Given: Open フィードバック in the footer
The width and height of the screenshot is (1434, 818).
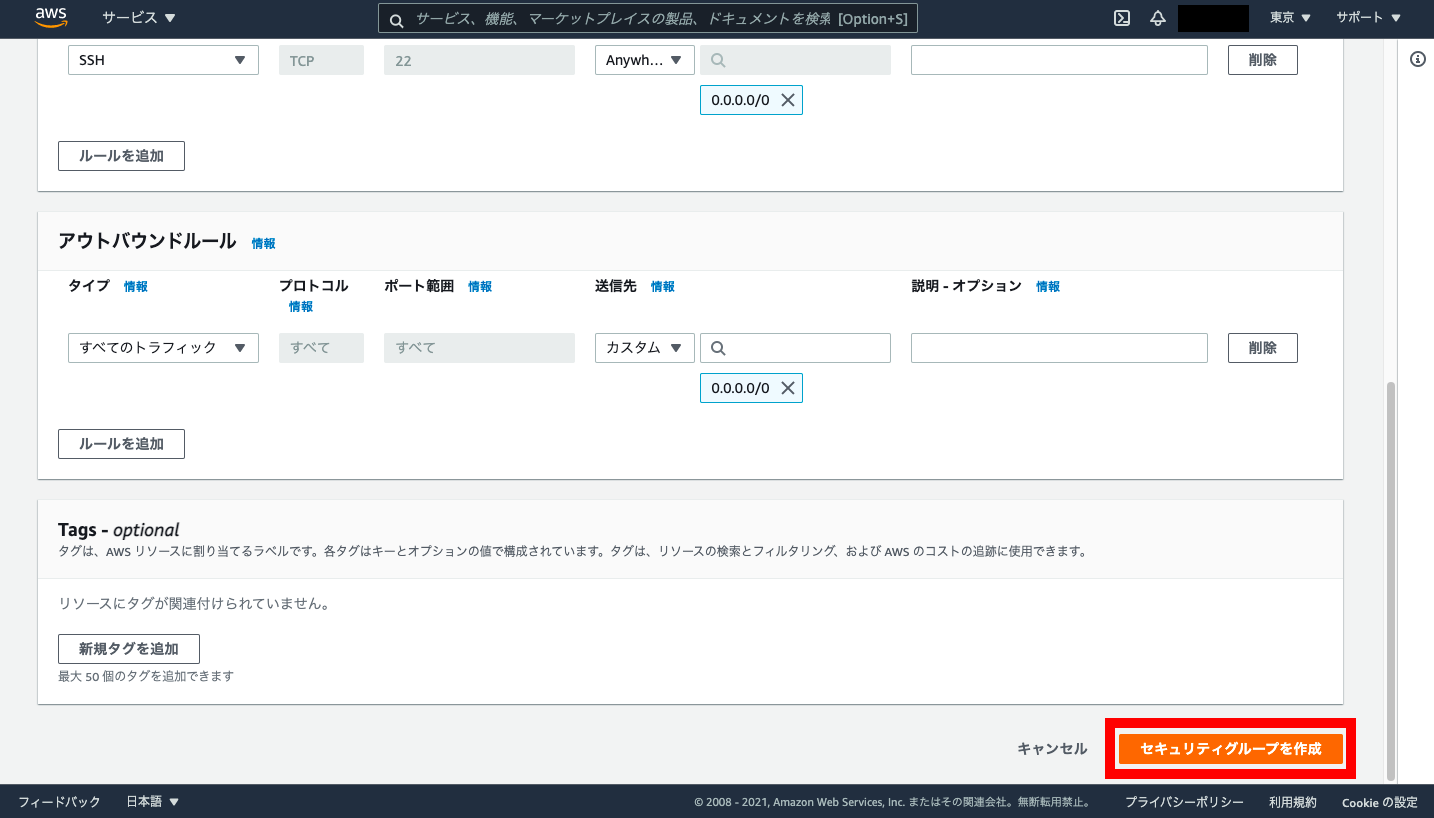Looking at the screenshot, I should point(59,802).
